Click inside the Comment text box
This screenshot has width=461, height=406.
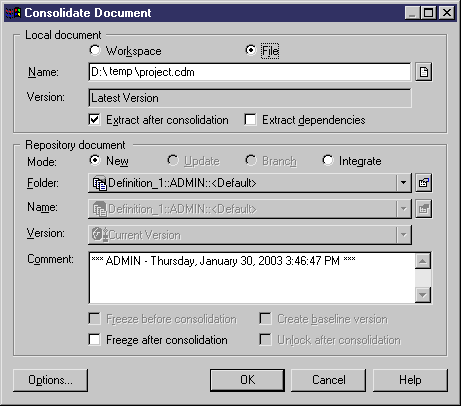point(252,278)
